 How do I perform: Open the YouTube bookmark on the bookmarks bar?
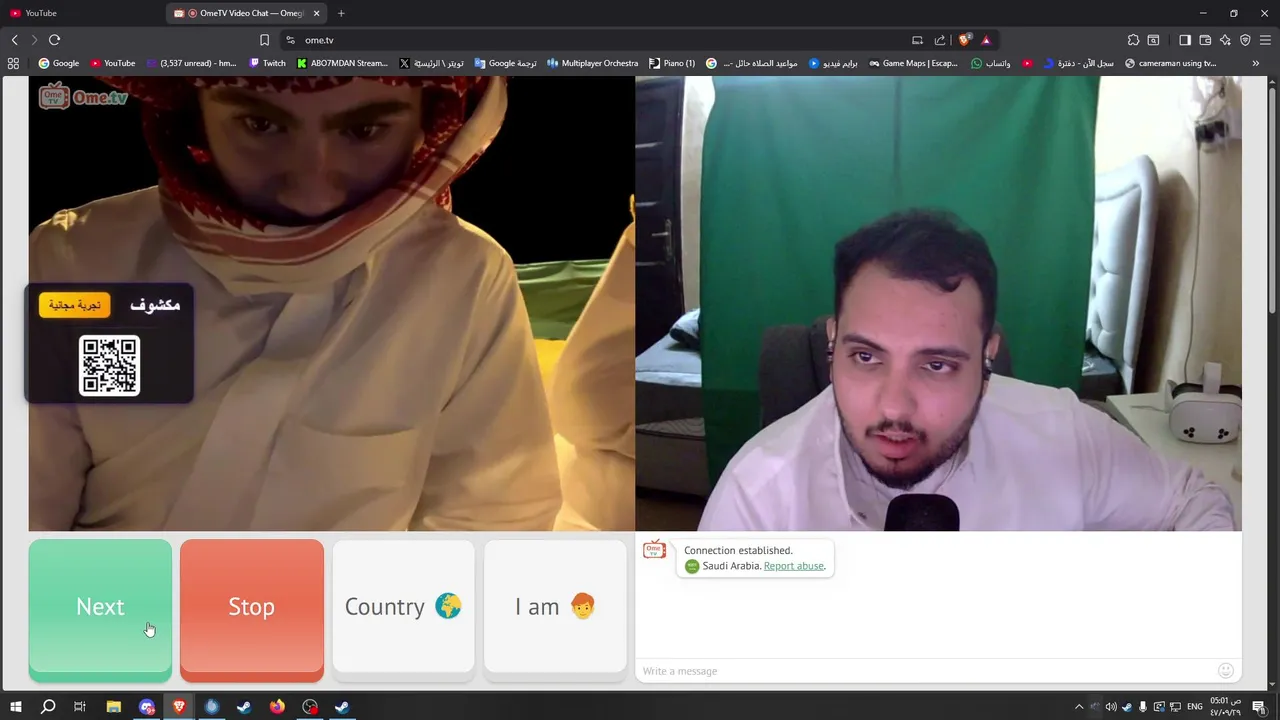click(x=112, y=63)
